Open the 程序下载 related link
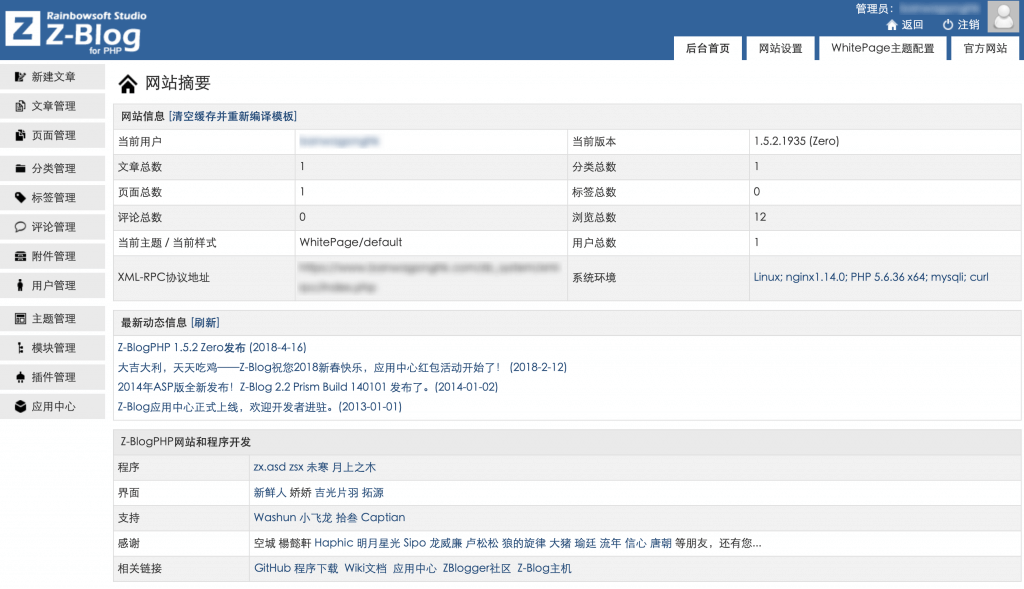Image resolution: width=1024 pixels, height=589 pixels. pos(316,568)
